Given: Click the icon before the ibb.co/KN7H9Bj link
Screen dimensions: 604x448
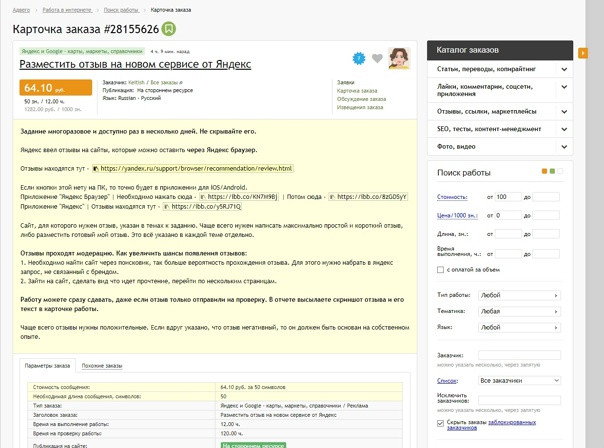Looking at the screenshot, I should [203, 197].
